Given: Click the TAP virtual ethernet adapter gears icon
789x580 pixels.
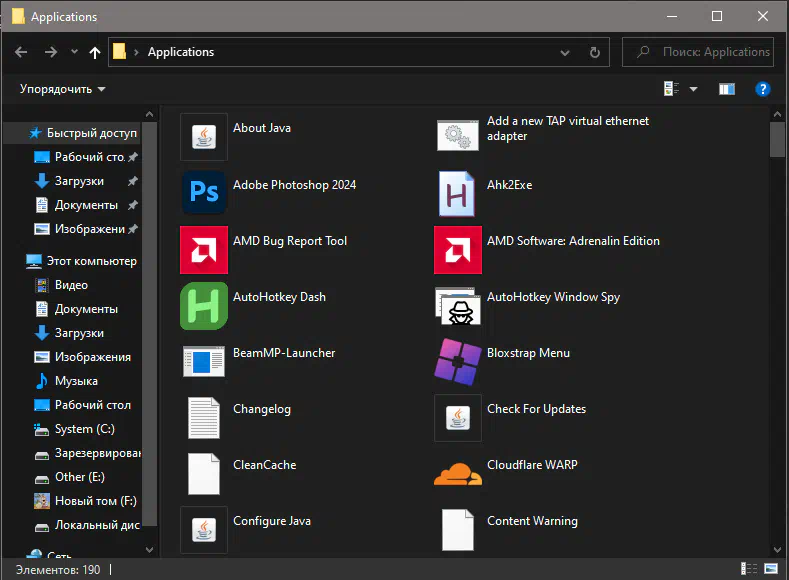Looking at the screenshot, I should click(x=458, y=135).
